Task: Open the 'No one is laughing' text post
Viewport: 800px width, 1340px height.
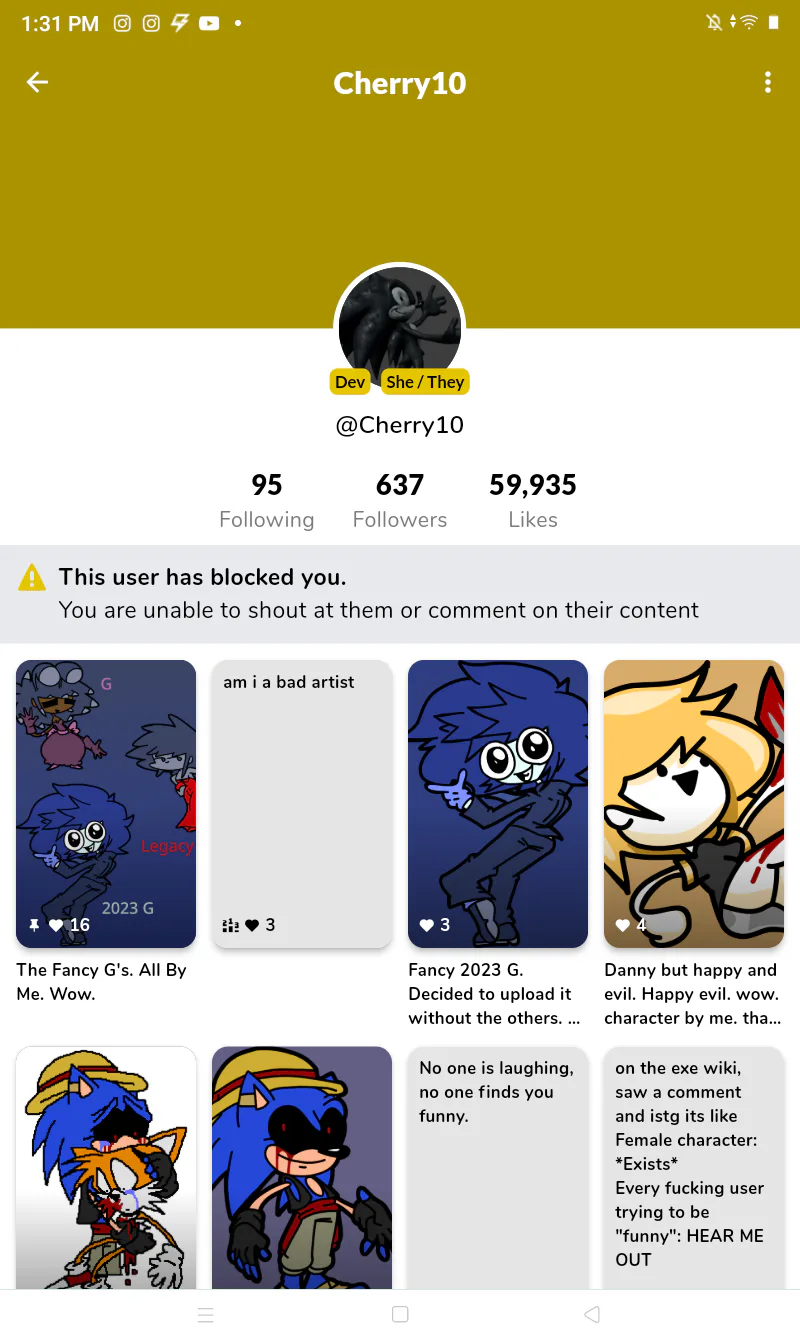Action: click(x=498, y=1168)
